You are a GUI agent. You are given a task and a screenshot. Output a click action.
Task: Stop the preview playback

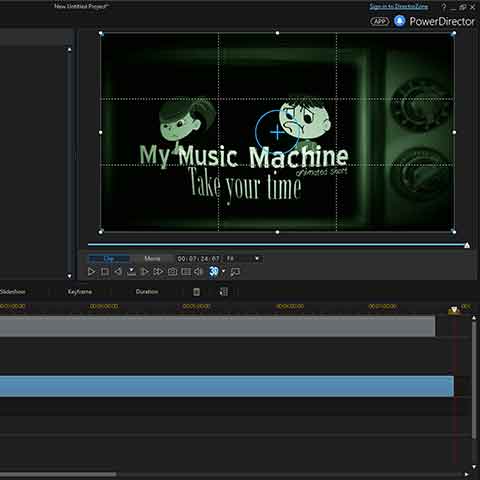(x=105, y=272)
